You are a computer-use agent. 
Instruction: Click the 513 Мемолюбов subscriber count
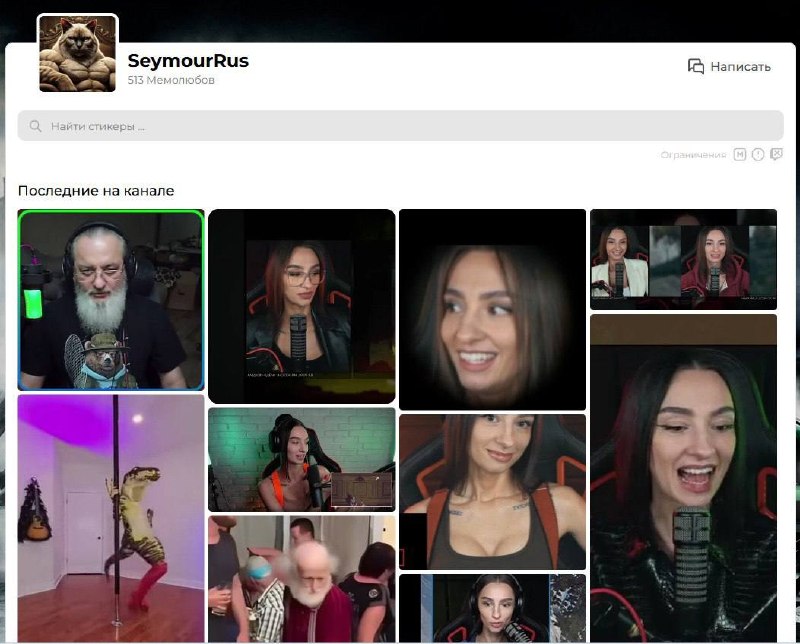171,80
